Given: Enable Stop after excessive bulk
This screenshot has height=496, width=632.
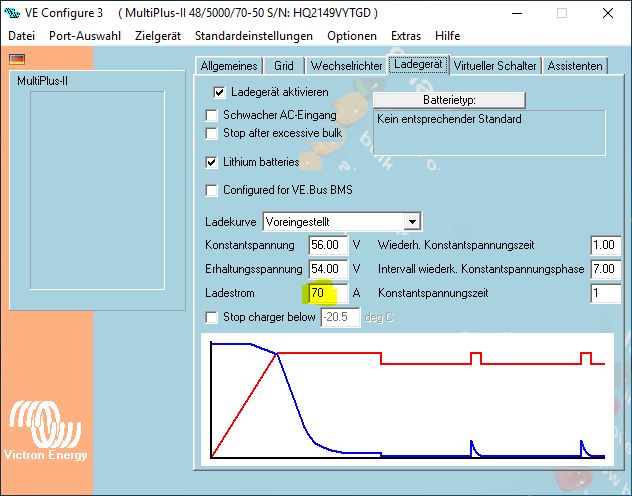Looking at the screenshot, I should pos(211,133).
